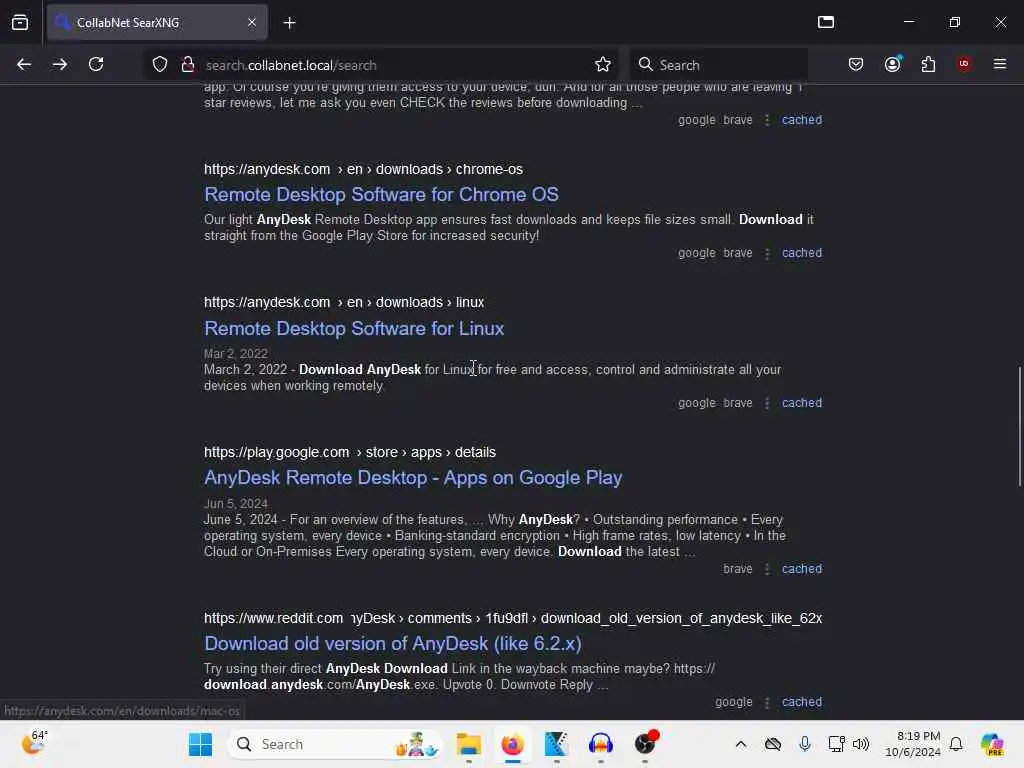Open the Pocket save icon
This screenshot has height=768, width=1024.
pyautogui.click(x=856, y=64)
